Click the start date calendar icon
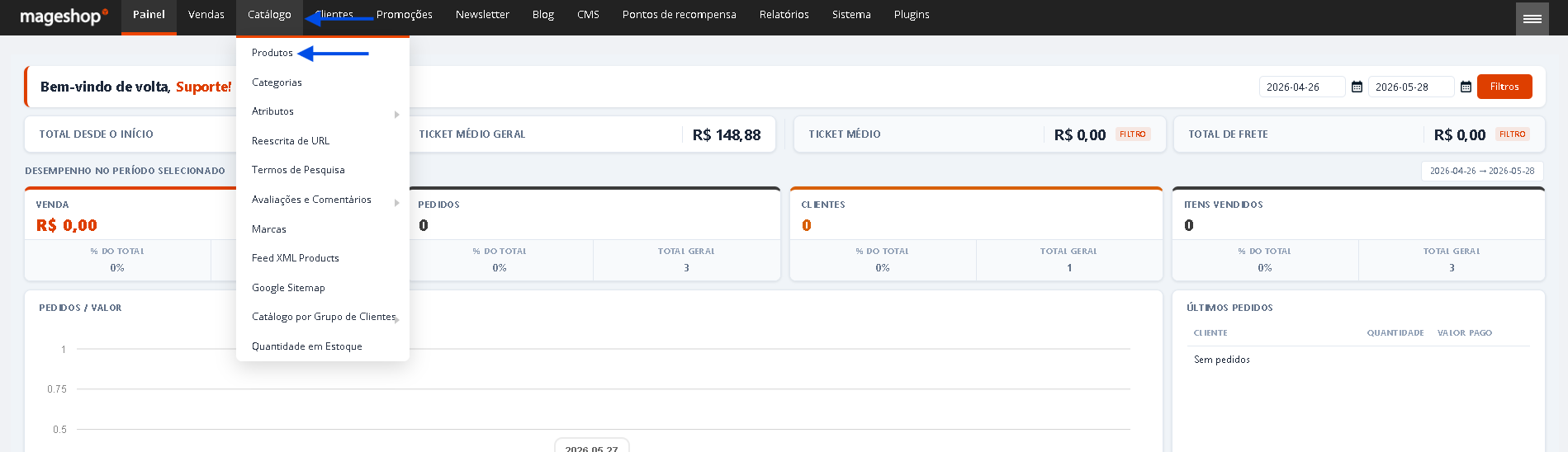Screen dimensions: 1568x452 point(1357,87)
